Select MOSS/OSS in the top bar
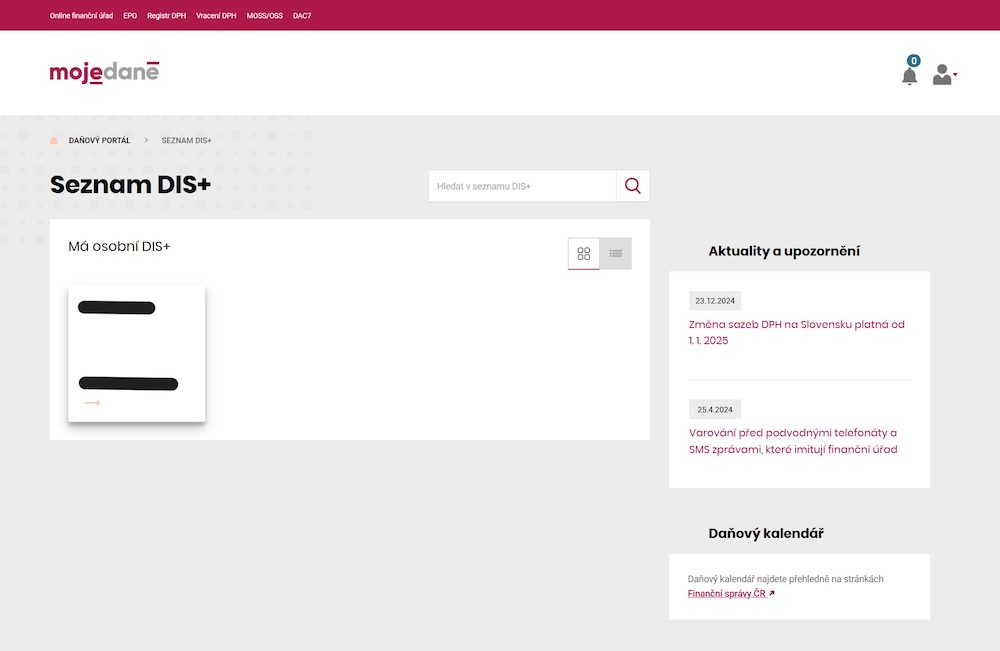Screen dimensions: 1000x651 click(265, 16)
